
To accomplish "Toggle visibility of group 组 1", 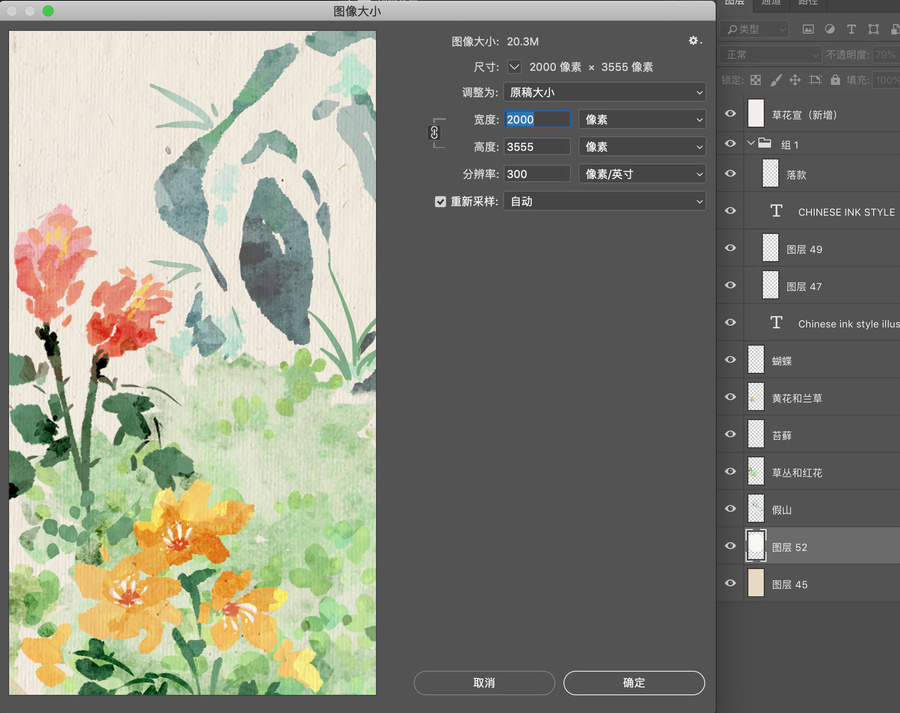I will click(x=730, y=144).
